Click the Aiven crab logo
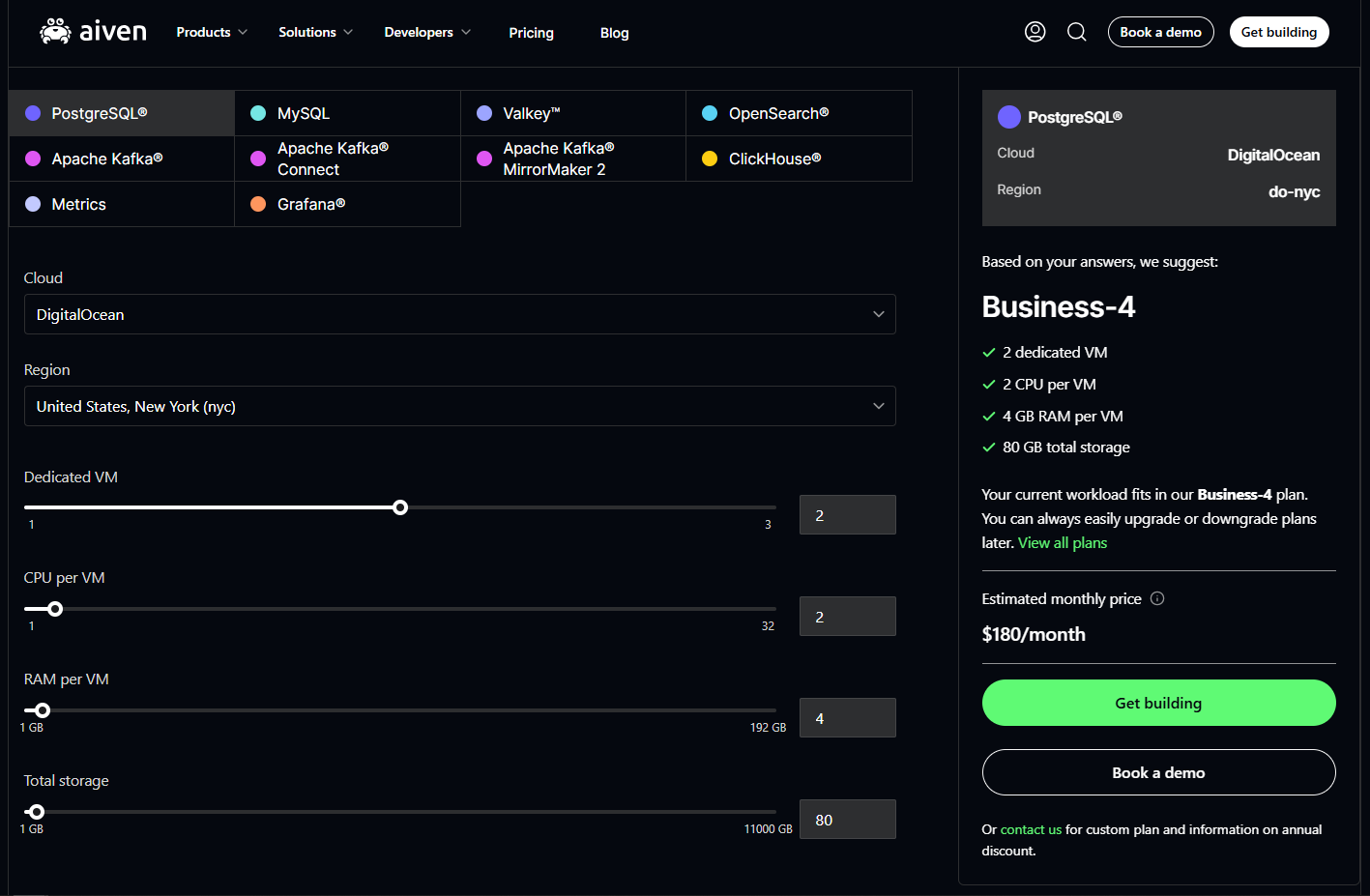This screenshot has height=896, width=1370. (93, 32)
